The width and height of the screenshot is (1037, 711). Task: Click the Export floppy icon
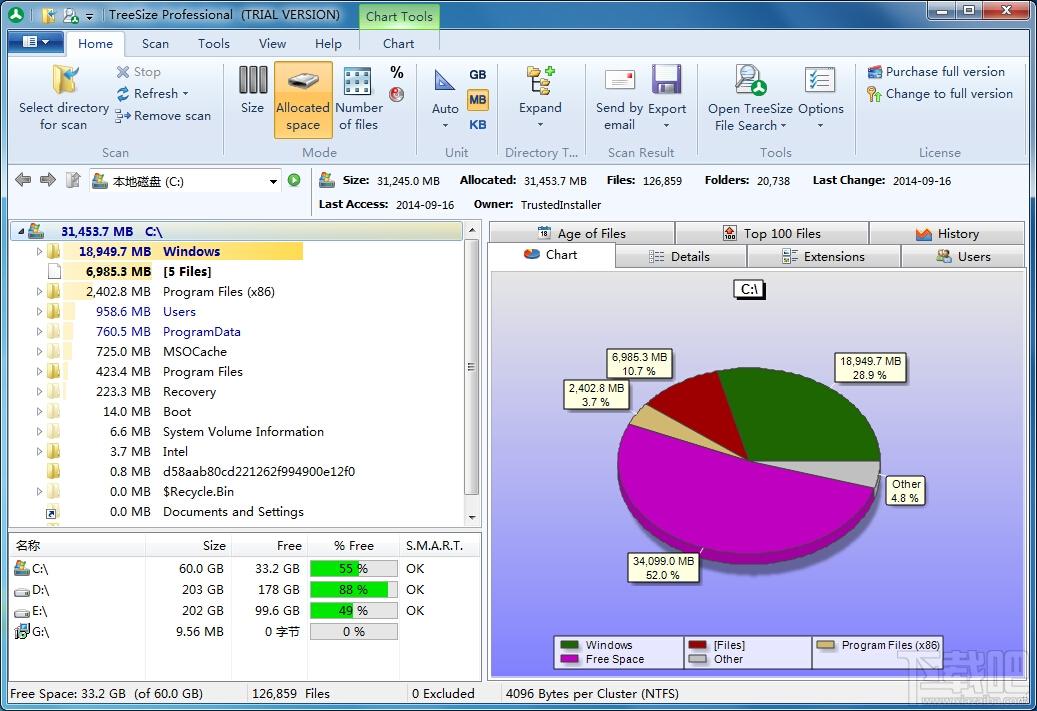[667, 79]
